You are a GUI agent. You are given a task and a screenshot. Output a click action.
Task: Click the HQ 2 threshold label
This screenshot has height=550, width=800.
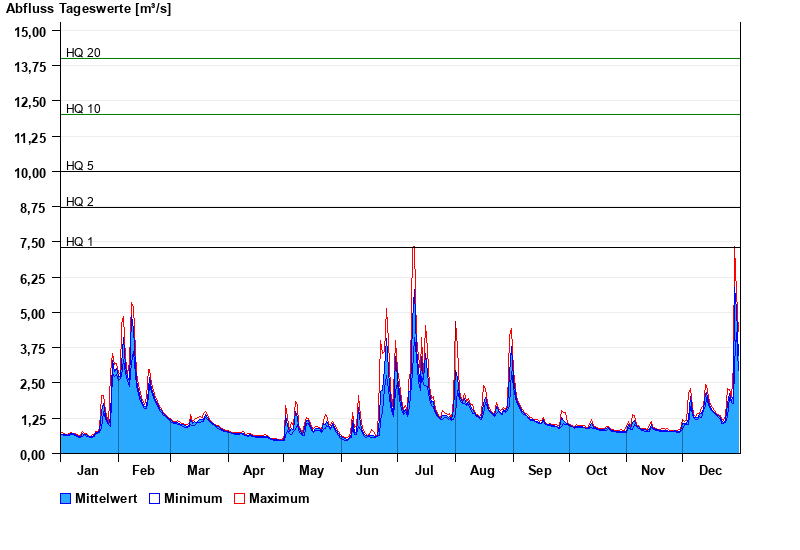click(x=80, y=202)
